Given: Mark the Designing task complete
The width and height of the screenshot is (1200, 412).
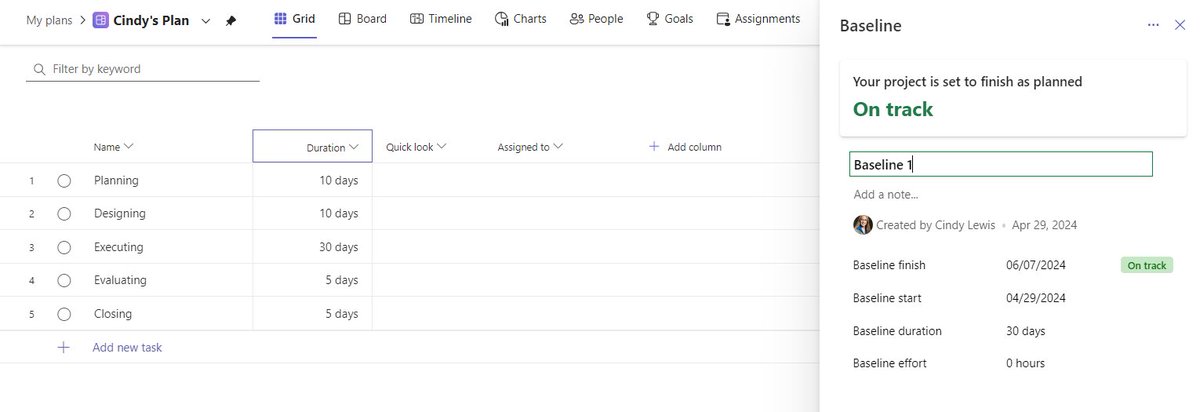Looking at the screenshot, I should [64, 213].
